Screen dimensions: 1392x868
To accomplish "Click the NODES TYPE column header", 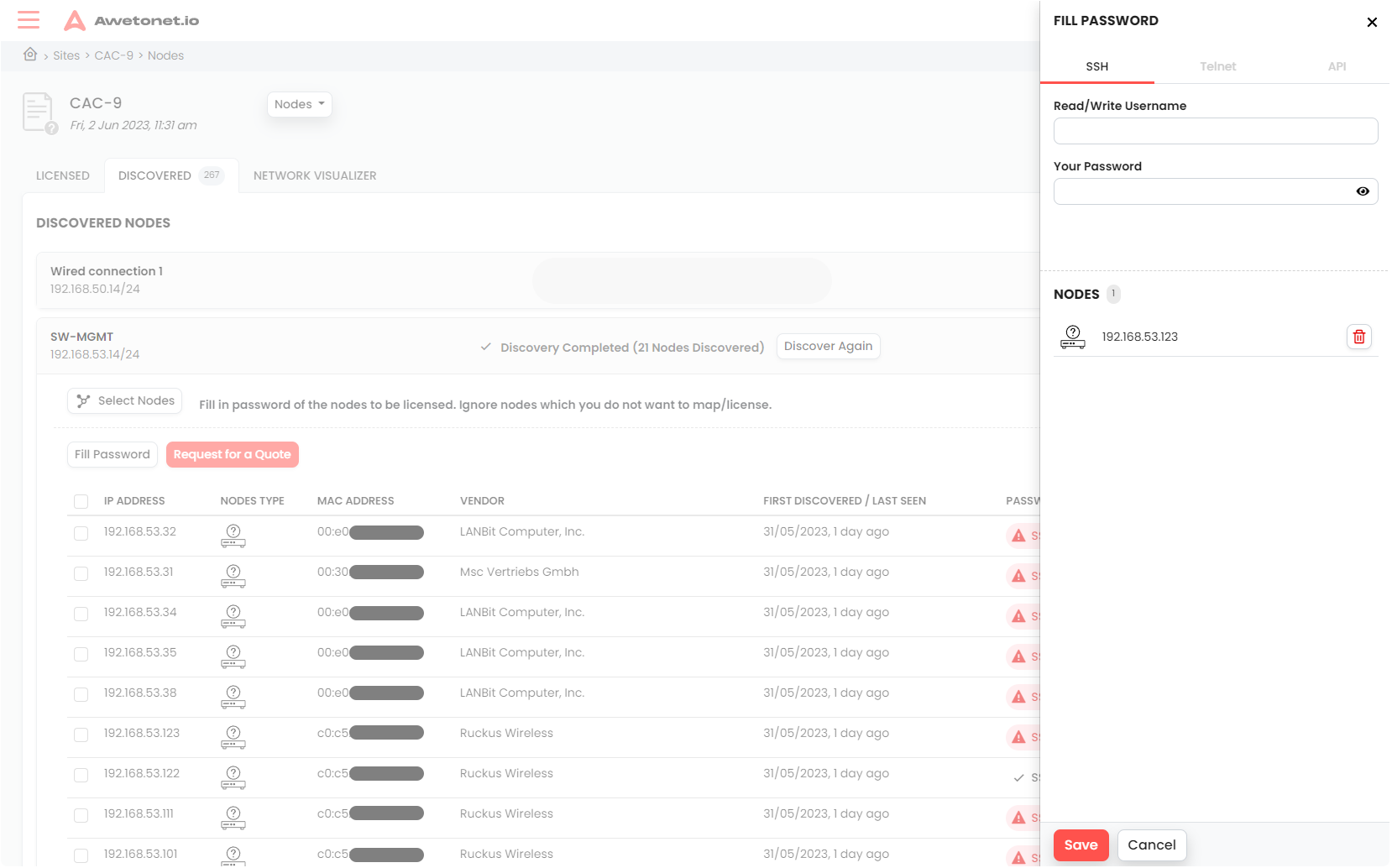I will coord(253,501).
